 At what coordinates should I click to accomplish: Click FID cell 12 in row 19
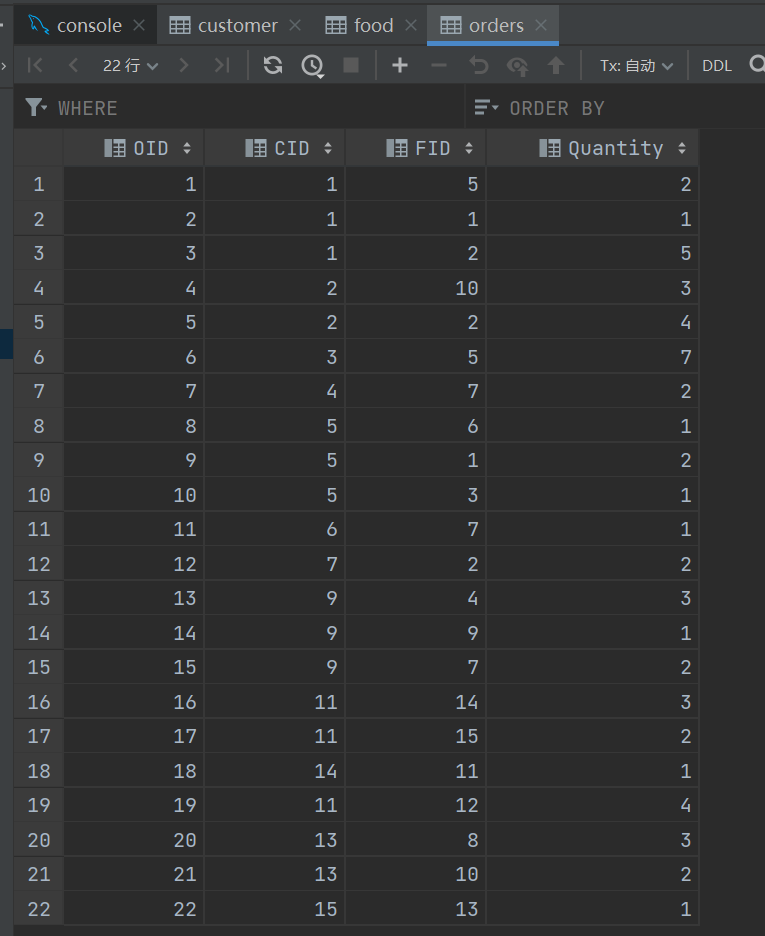tap(415, 805)
